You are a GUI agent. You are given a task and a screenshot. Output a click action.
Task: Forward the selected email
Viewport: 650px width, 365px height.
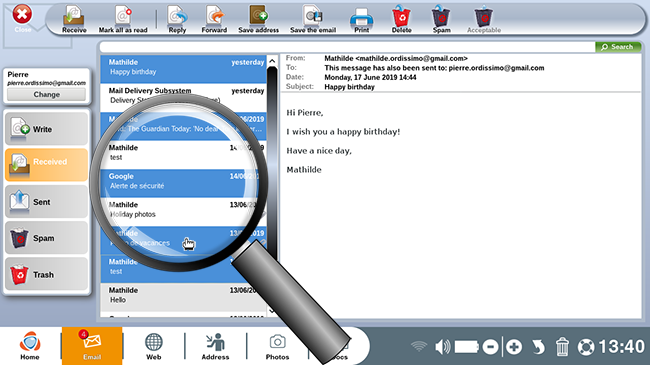[214, 19]
